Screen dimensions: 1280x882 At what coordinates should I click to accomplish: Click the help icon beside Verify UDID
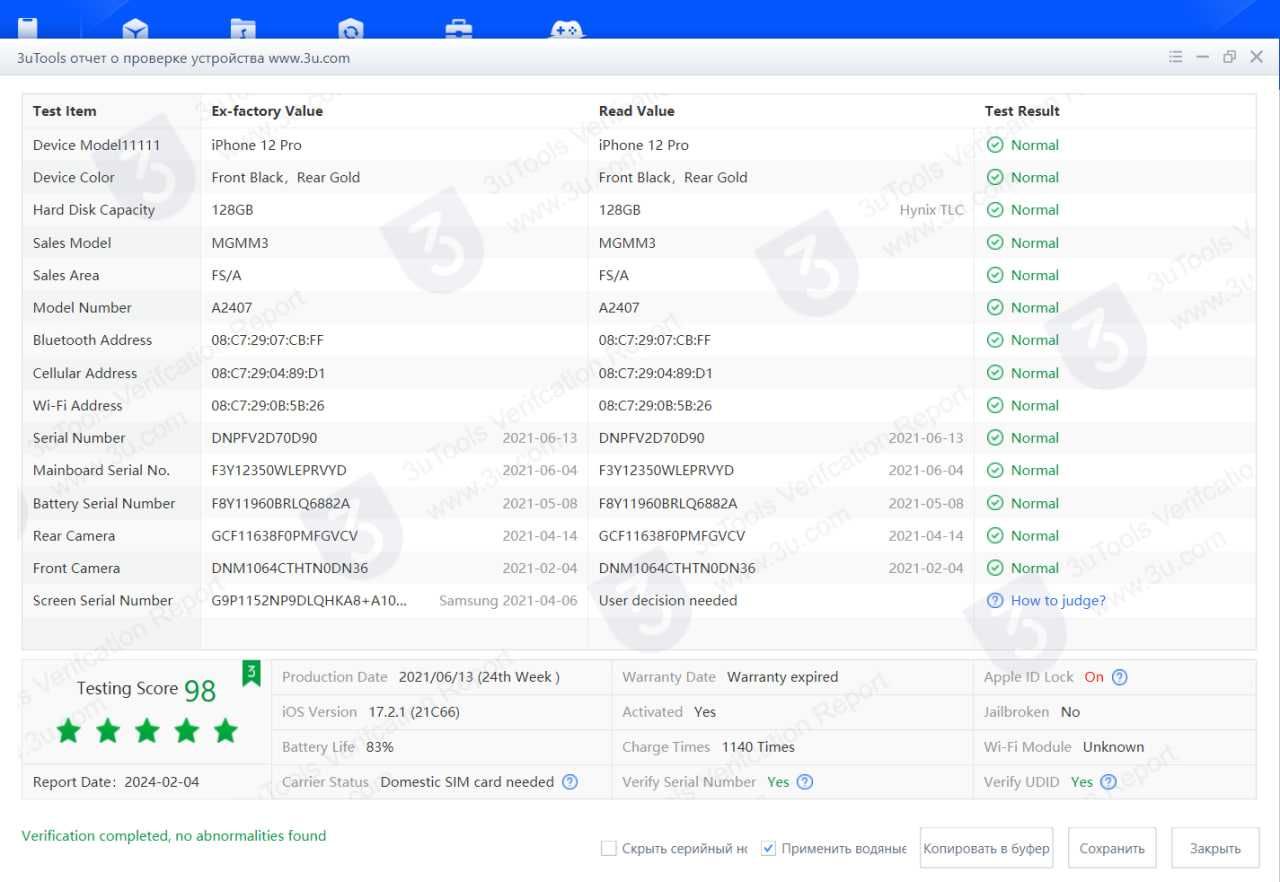tap(1108, 782)
